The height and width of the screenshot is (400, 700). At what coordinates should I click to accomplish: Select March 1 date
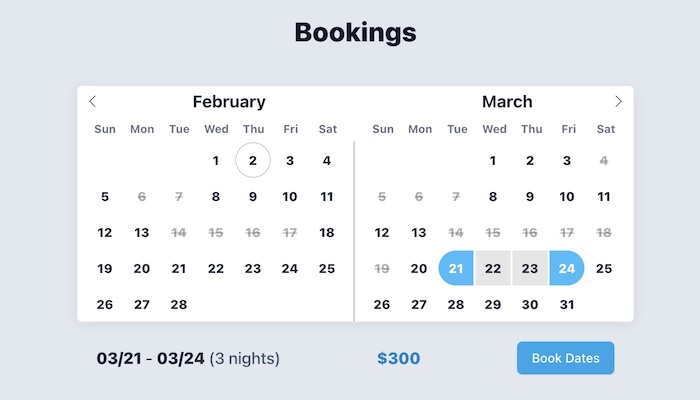click(x=493, y=161)
